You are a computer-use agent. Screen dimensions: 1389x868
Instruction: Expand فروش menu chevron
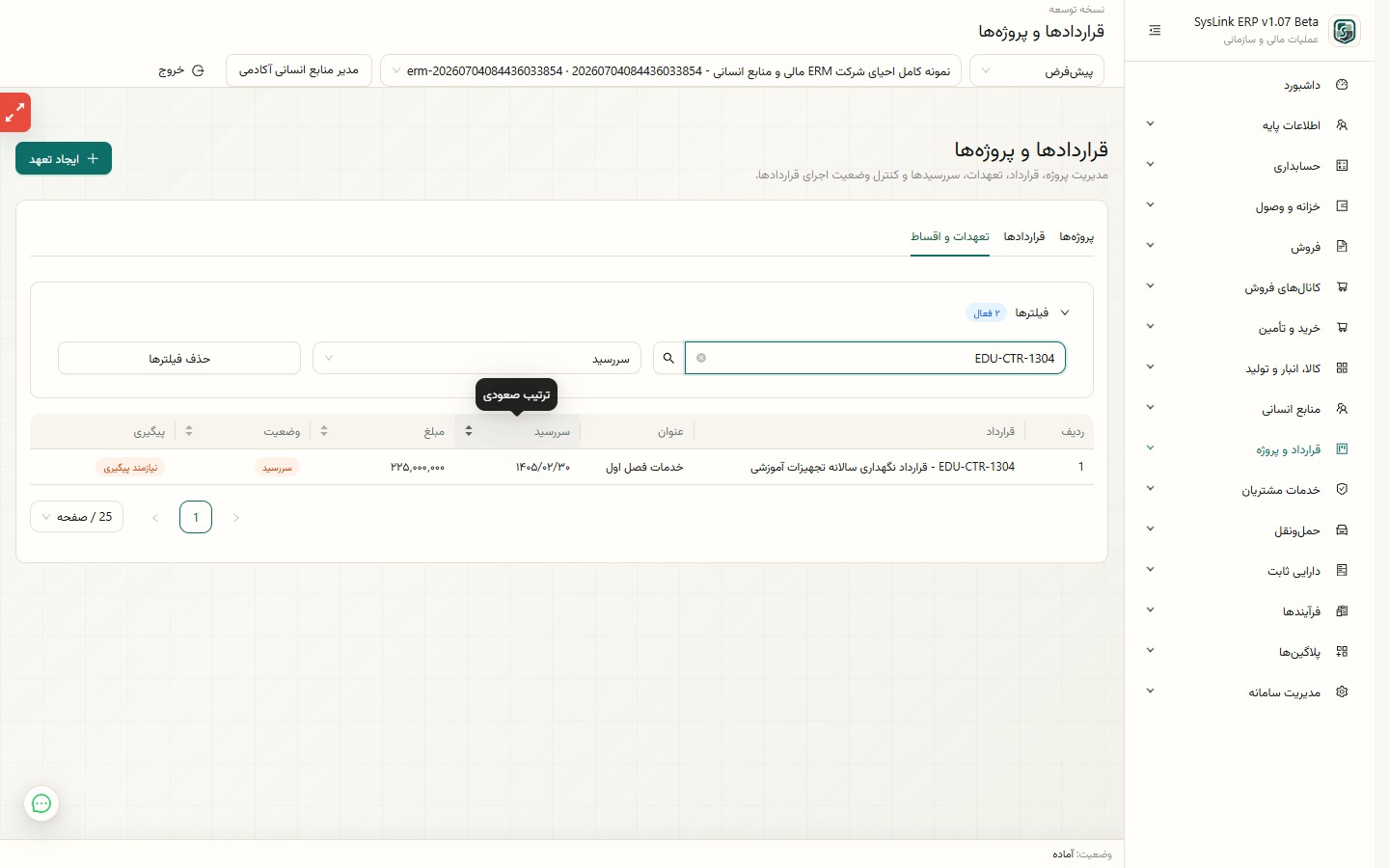pyautogui.click(x=1150, y=246)
